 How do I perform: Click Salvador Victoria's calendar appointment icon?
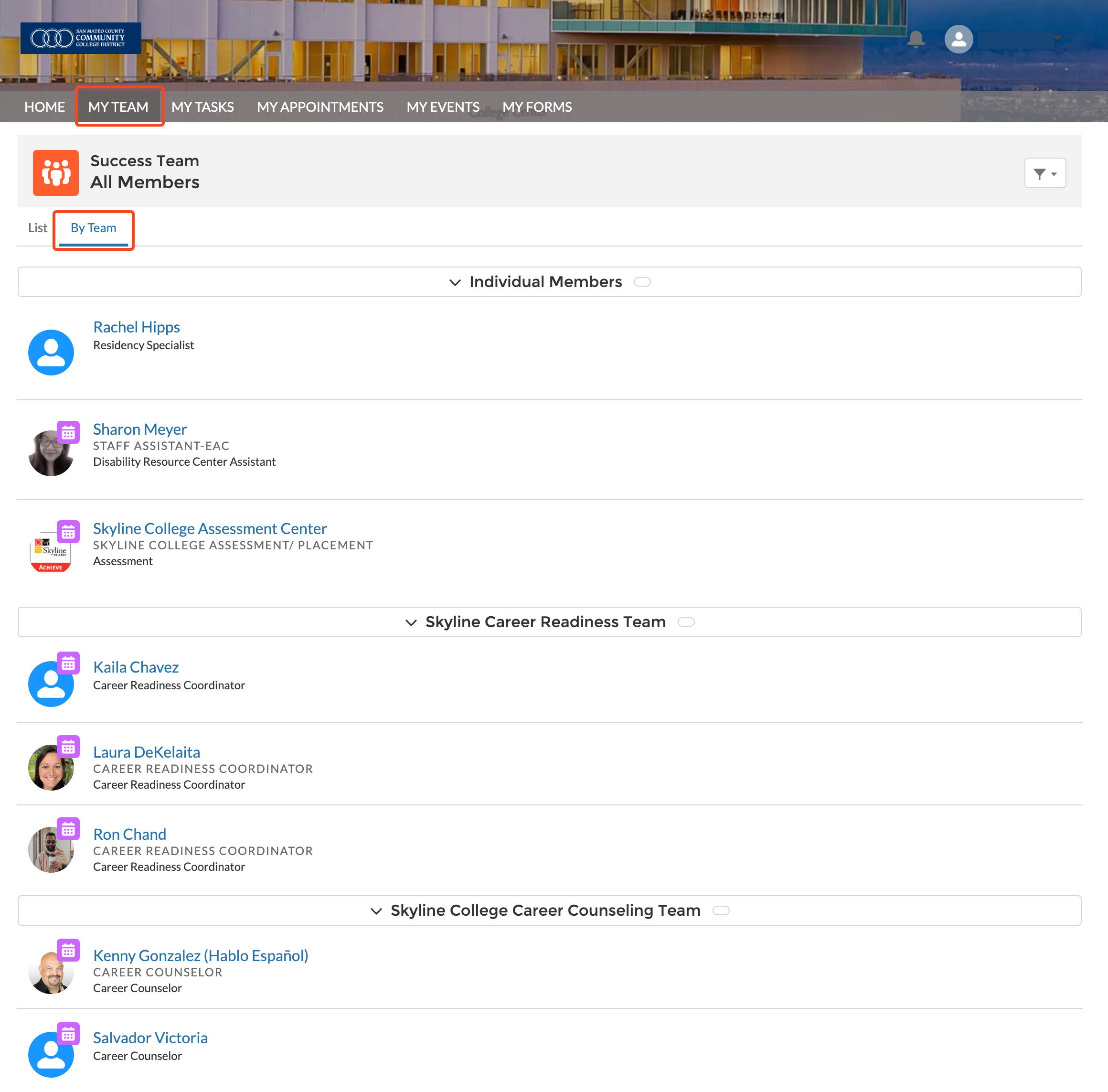click(x=68, y=1034)
